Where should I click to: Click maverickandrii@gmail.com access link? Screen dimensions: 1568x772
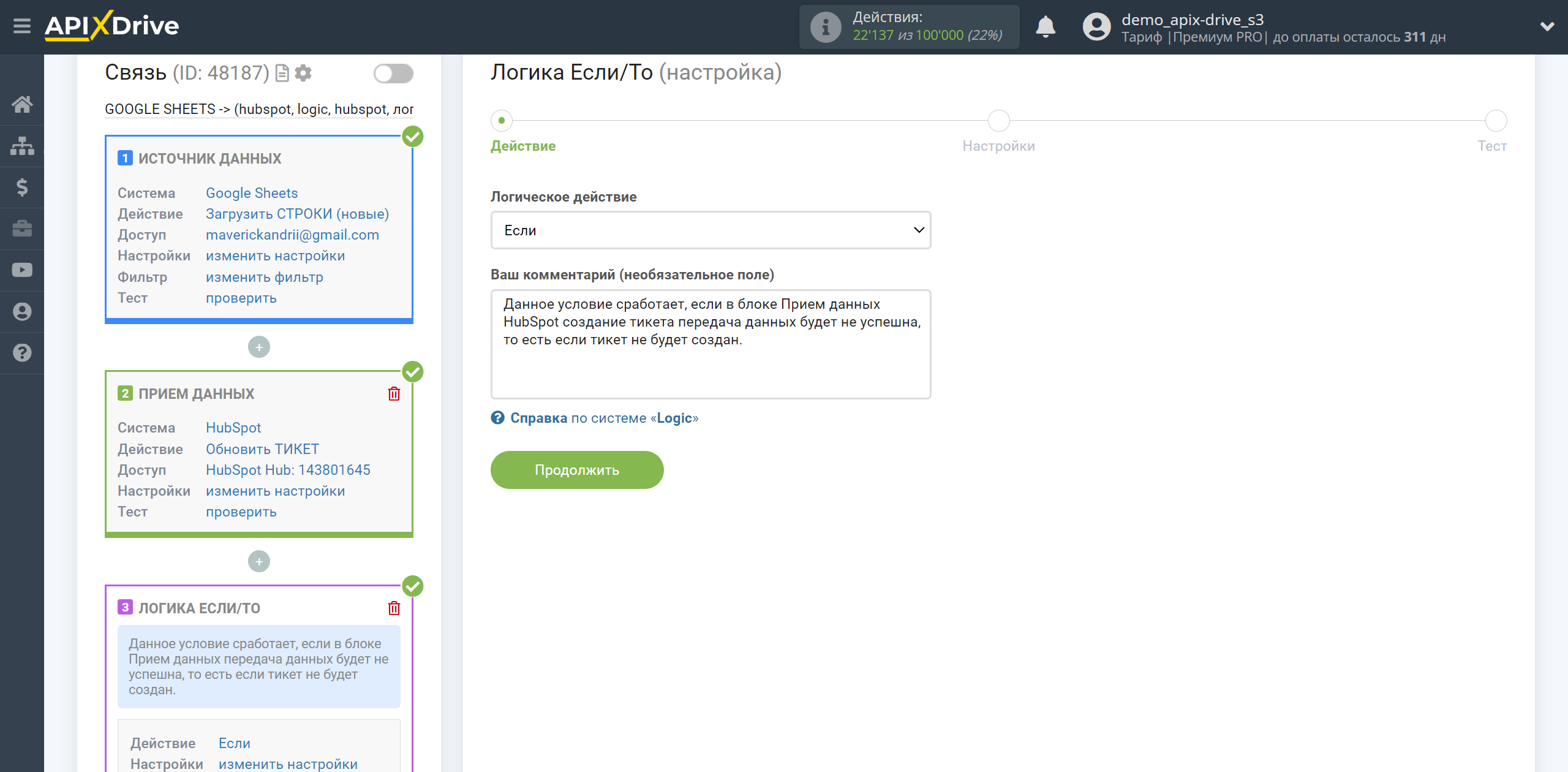pyautogui.click(x=292, y=235)
